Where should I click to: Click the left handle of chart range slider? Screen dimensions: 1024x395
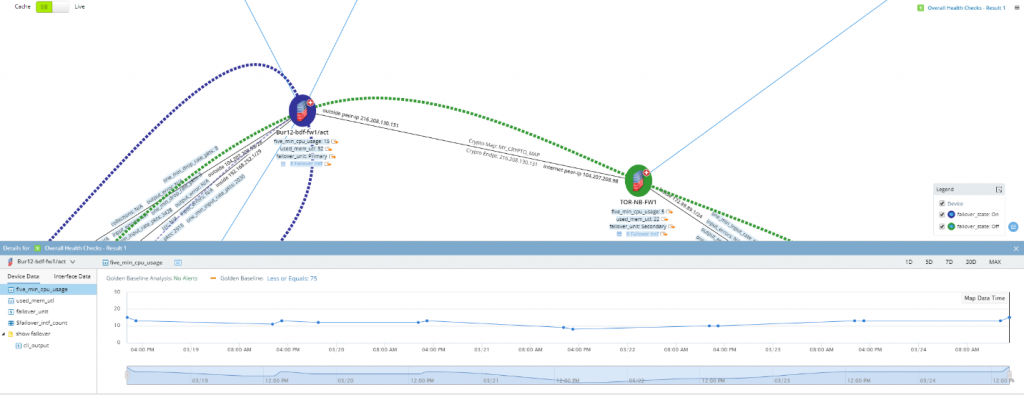127,375
